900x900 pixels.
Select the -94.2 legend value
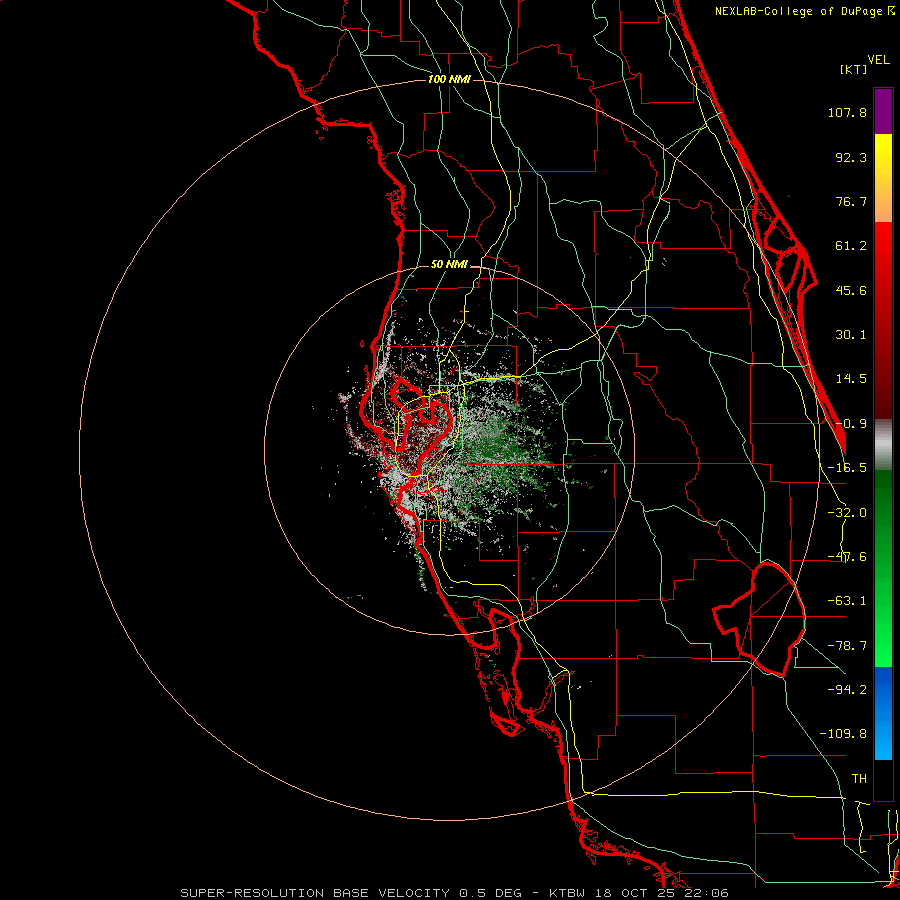[847, 689]
